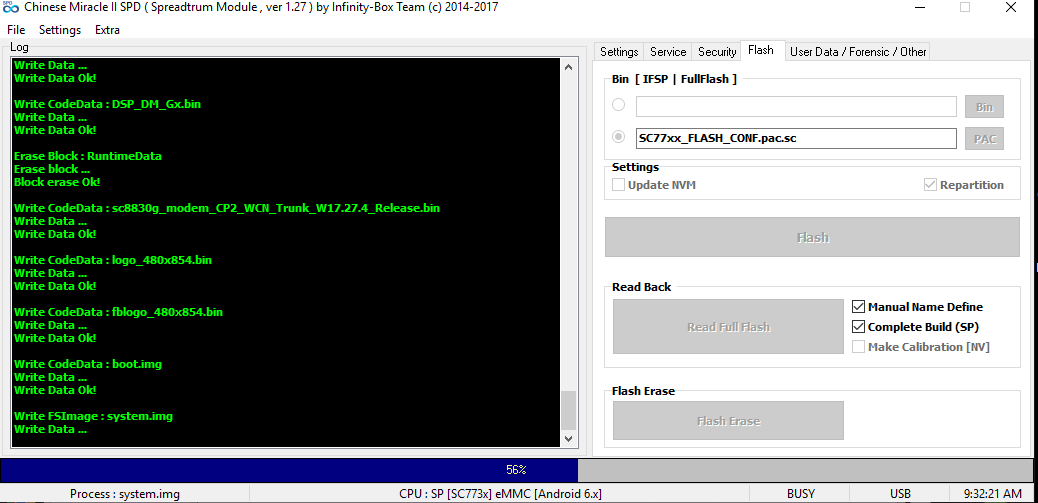Toggle Complete Build (SP) checkbox
Viewport: 1038px width, 503px height.
coord(859,327)
